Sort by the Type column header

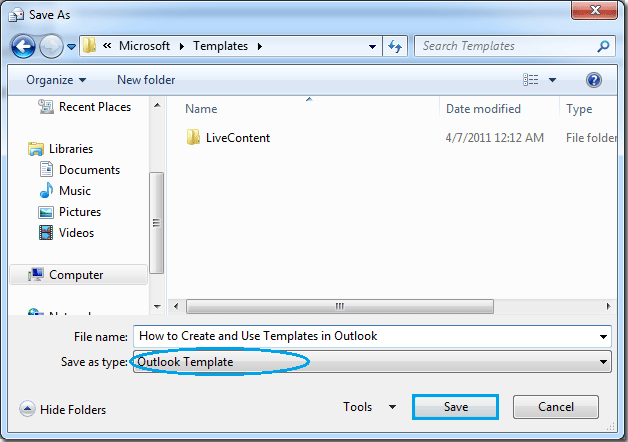(x=579, y=109)
